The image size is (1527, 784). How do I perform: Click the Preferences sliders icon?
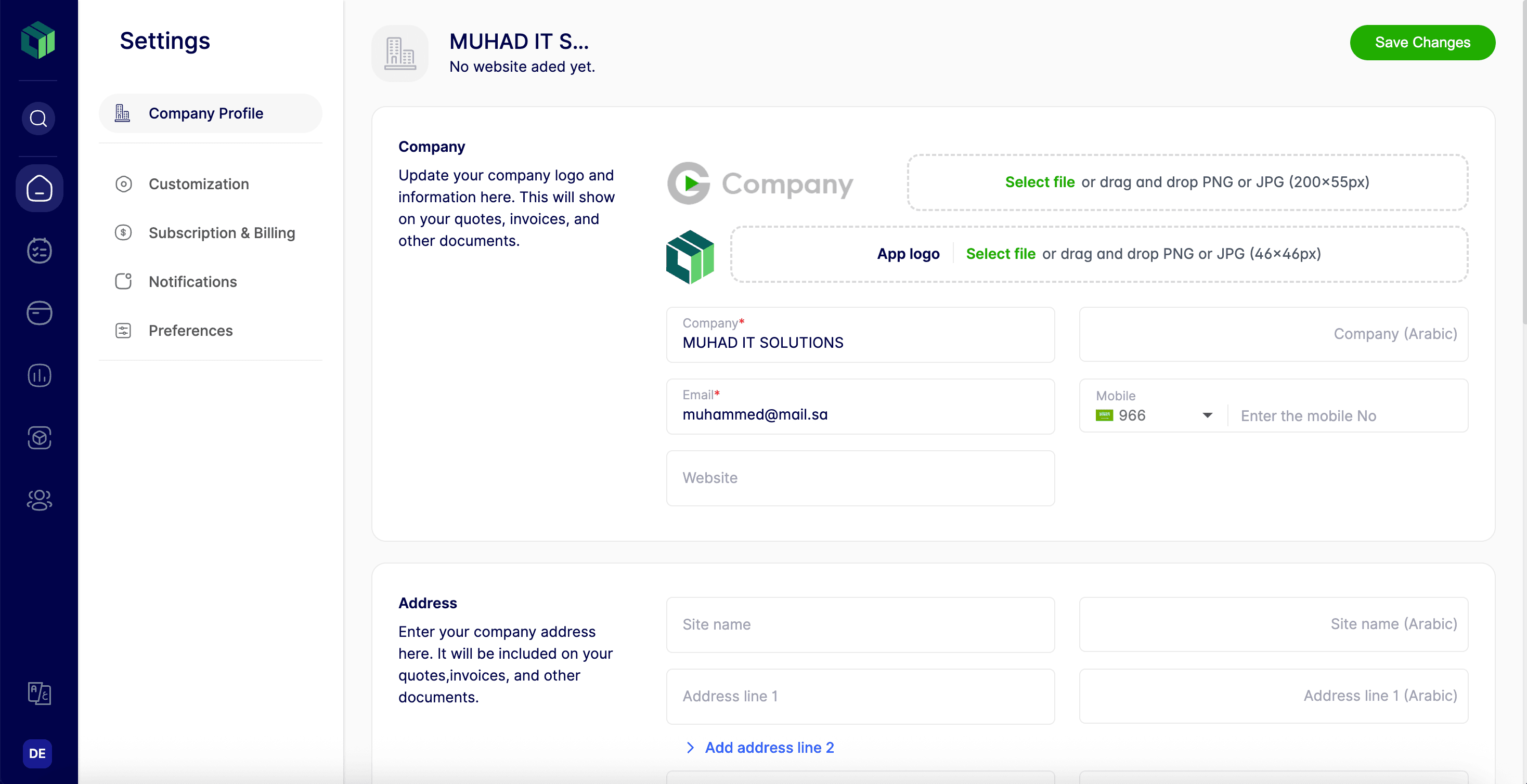coord(123,331)
